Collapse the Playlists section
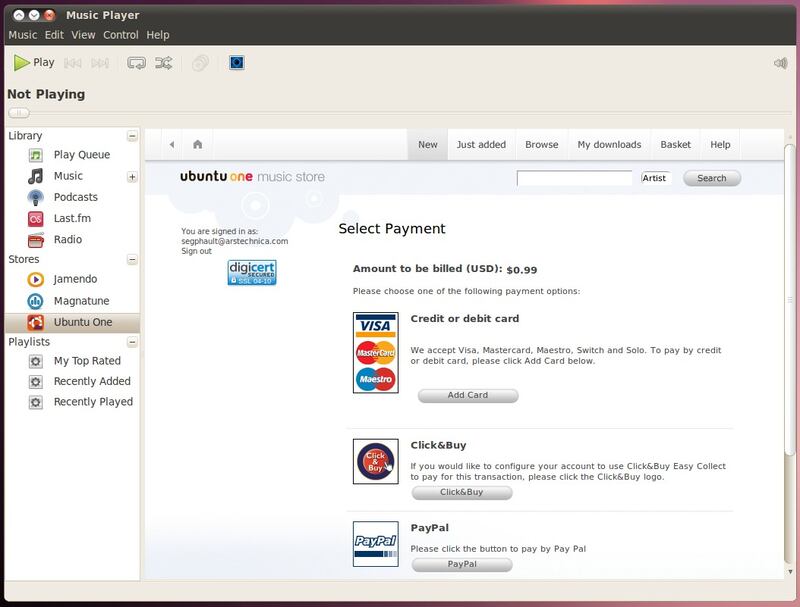 pos(132,342)
